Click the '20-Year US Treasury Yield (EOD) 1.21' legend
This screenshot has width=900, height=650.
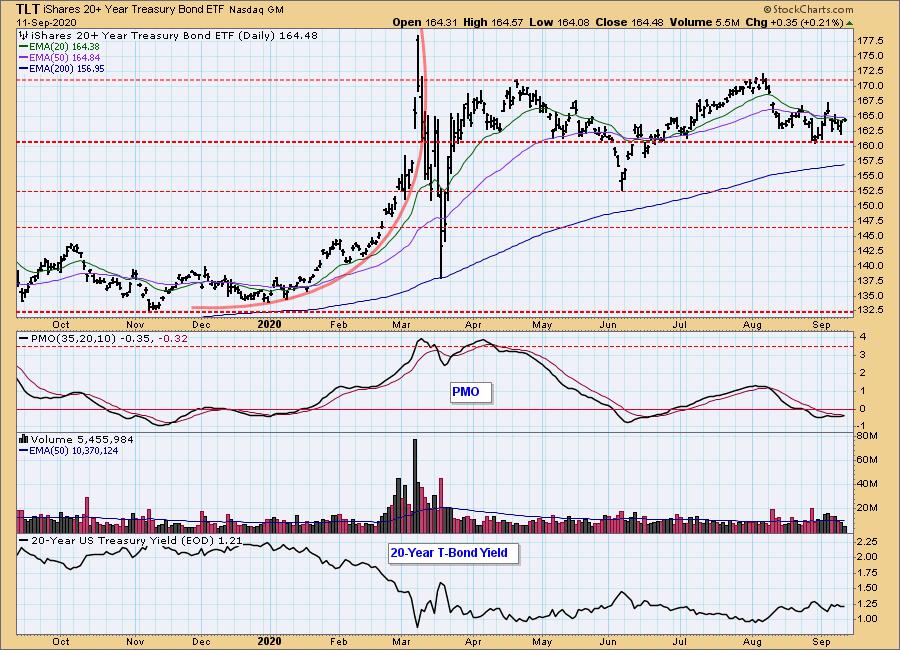tap(130, 541)
